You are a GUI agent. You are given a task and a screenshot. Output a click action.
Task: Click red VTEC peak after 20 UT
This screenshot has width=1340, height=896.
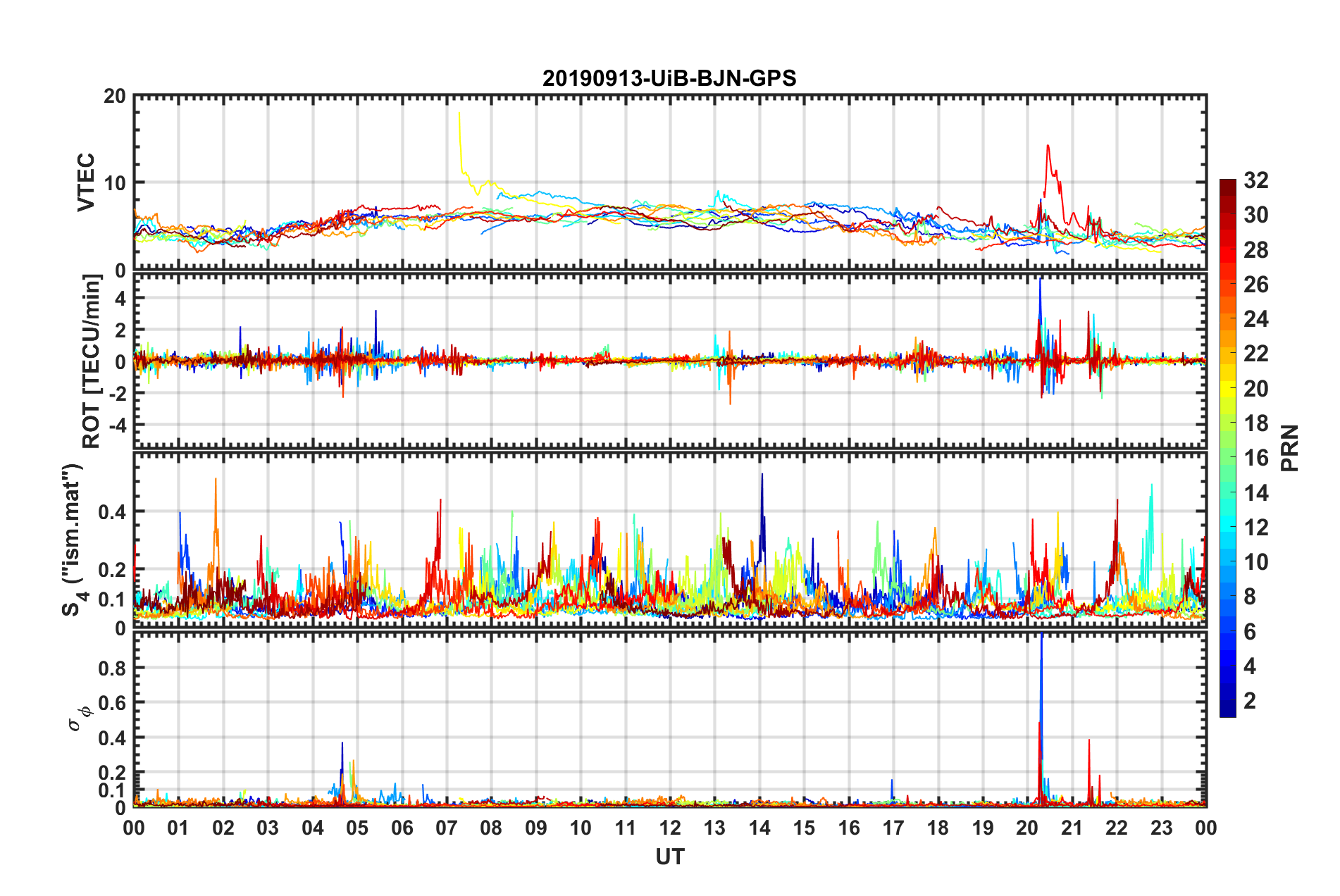[x=1048, y=146]
